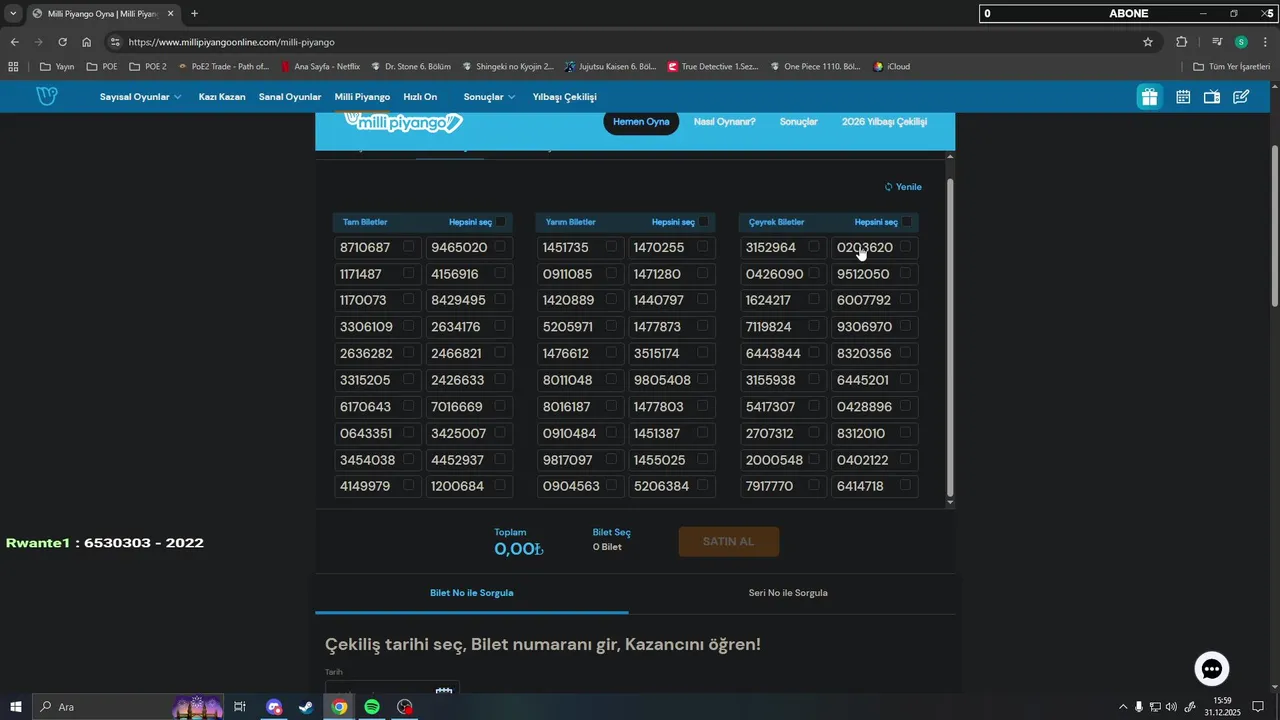Open Discord from the taskbar
Image resolution: width=1280 pixels, height=720 pixels.
pyautogui.click(x=274, y=707)
